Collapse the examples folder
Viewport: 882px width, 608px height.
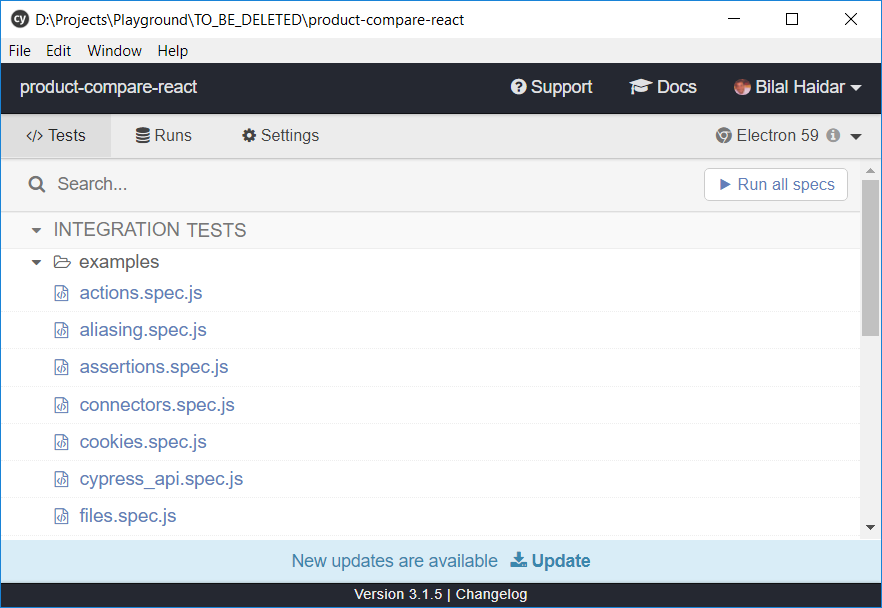37,263
